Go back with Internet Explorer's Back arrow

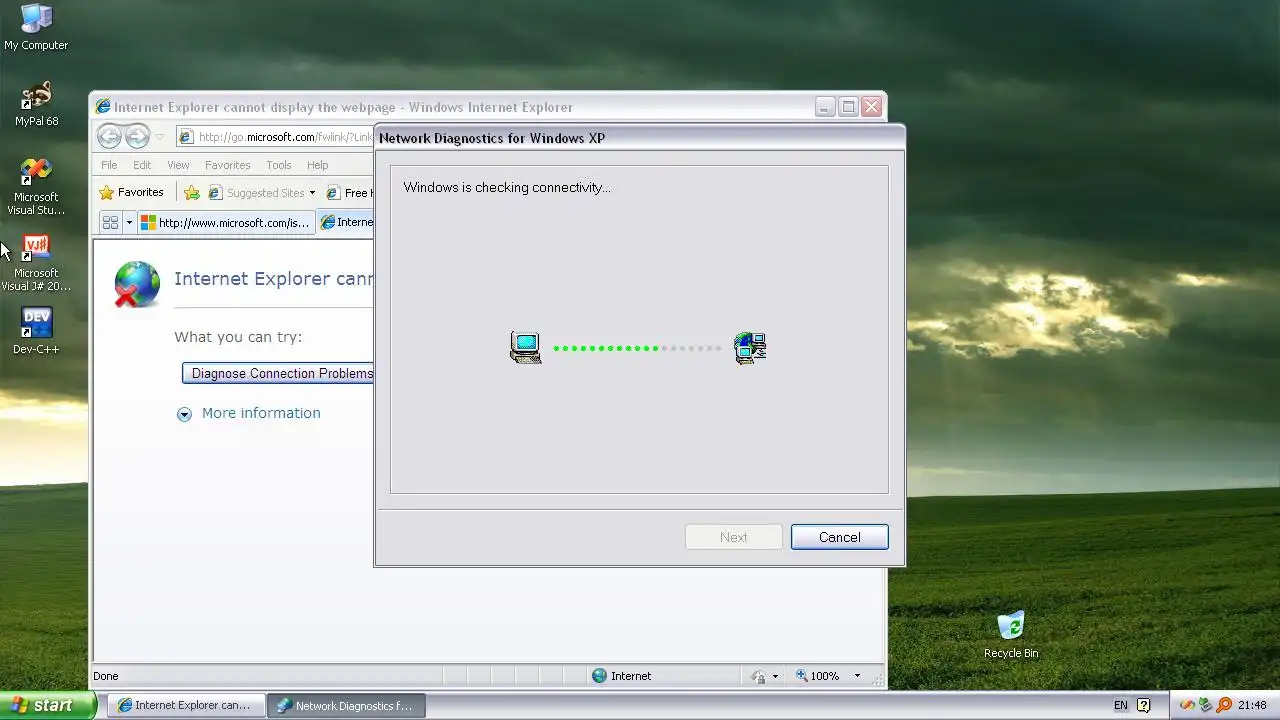(x=110, y=137)
